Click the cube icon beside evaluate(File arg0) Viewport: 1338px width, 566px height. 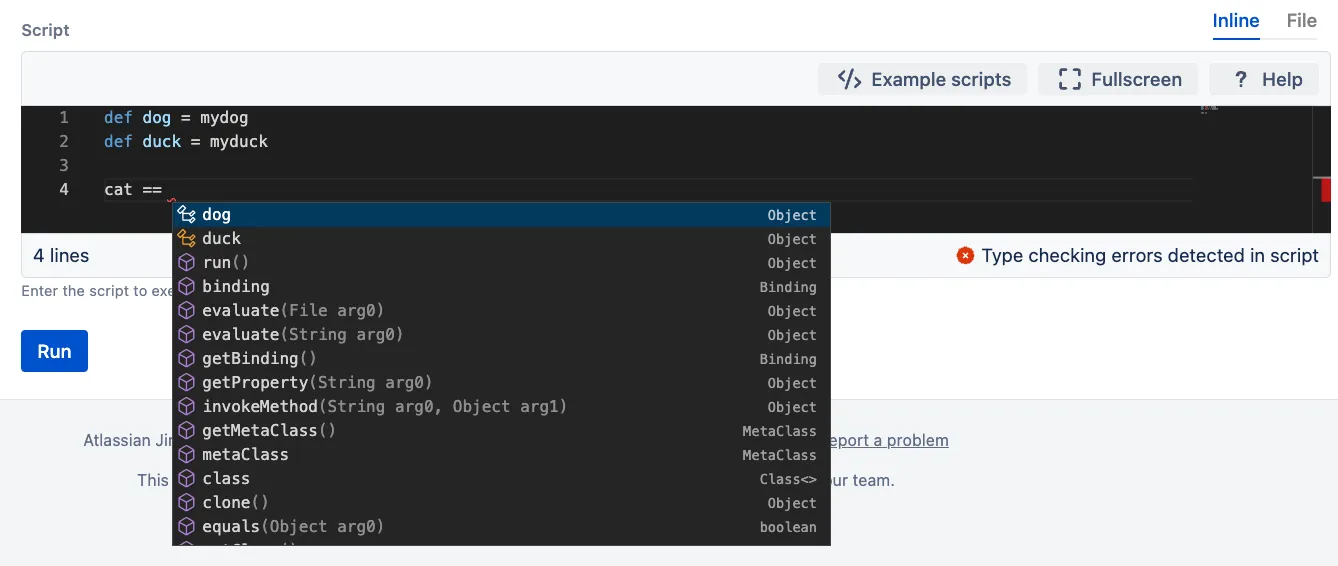(x=186, y=310)
